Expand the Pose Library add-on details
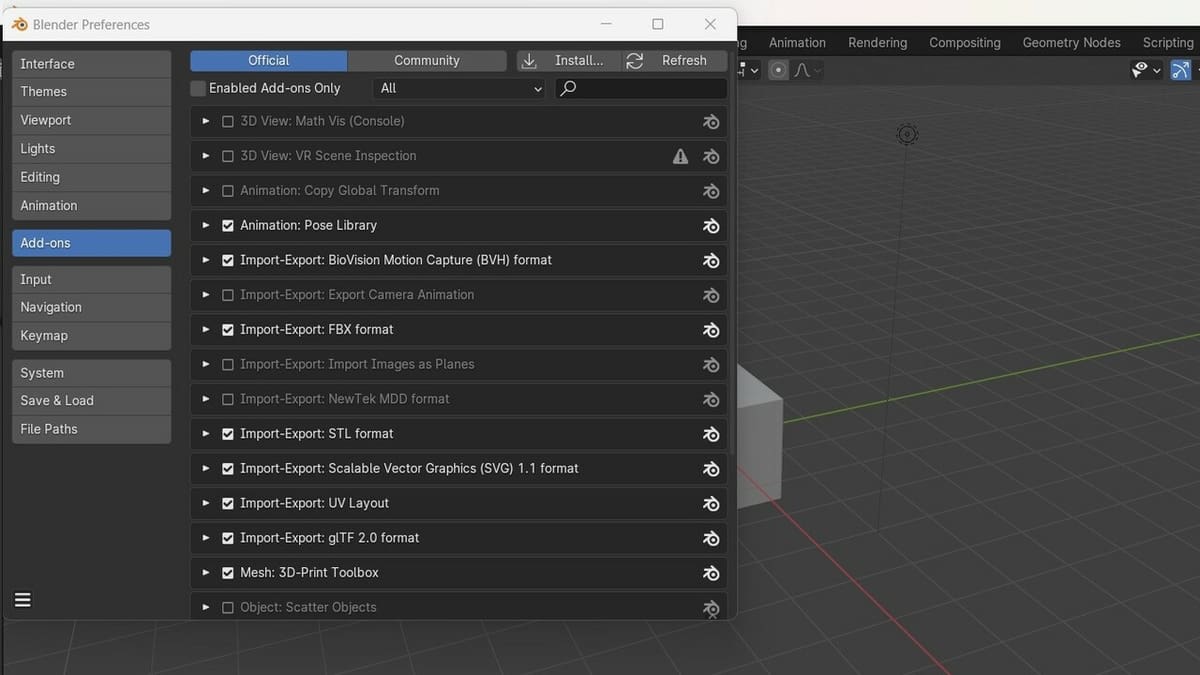Viewport: 1200px width, 675px height. [x=206, y=226]
